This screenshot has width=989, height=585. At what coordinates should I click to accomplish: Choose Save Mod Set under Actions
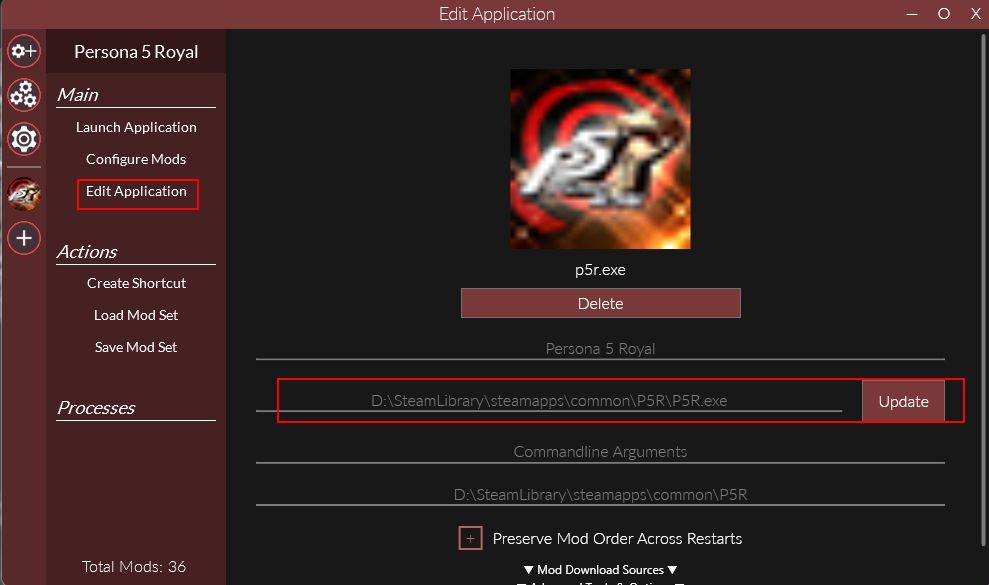click(x=136, y=347)
